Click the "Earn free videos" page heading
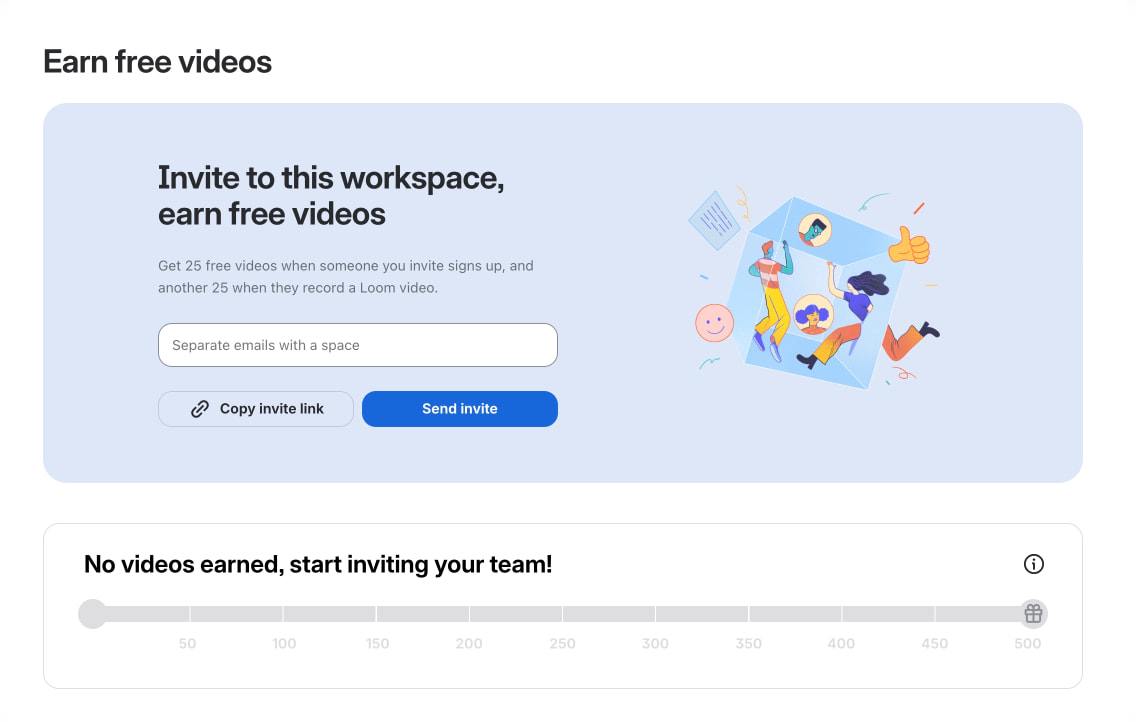This screenshot has height=722, width=1136. click(157, 62)
